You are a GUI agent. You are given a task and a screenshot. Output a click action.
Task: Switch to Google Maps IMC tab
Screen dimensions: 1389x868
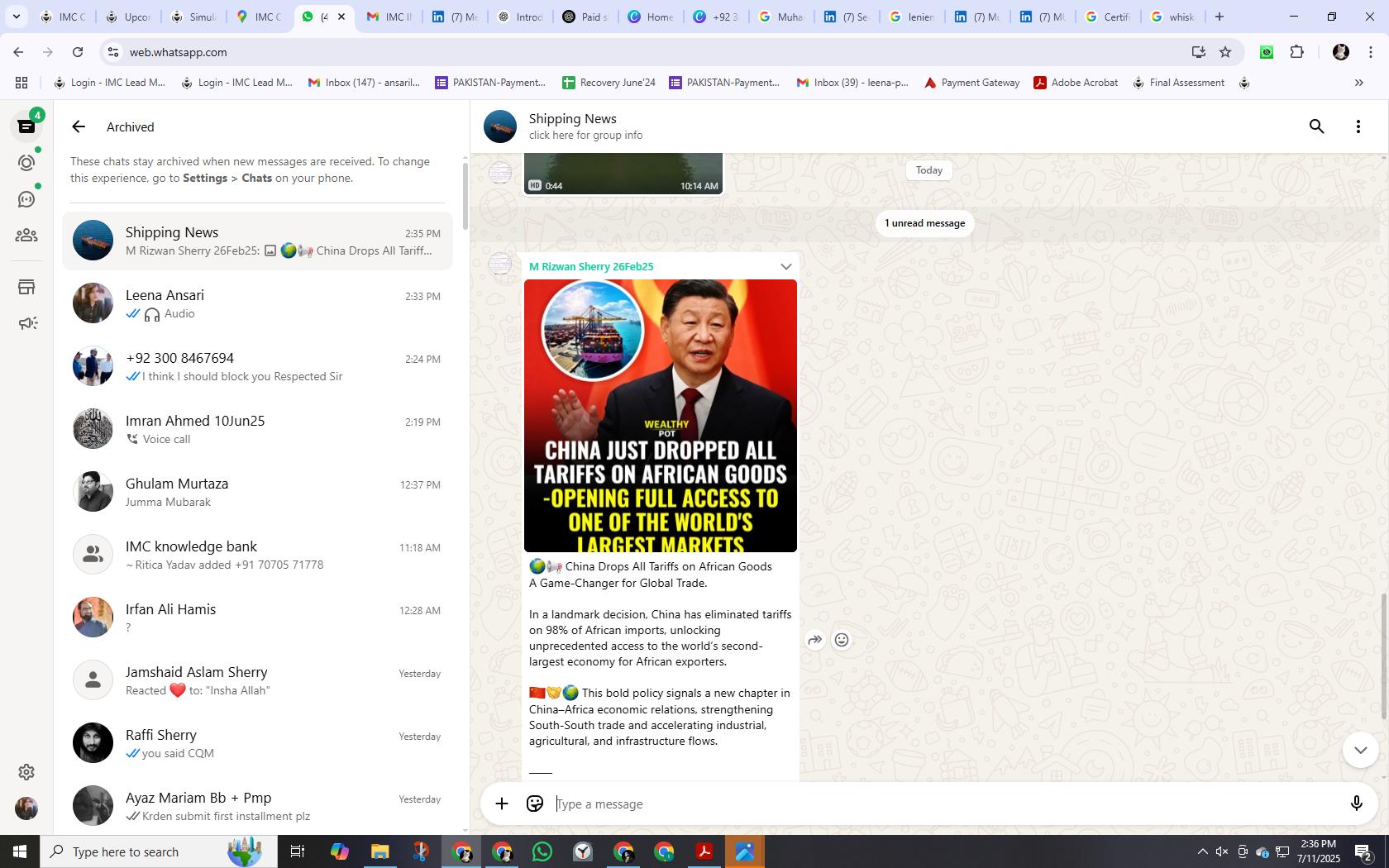(x=258, y=17)
